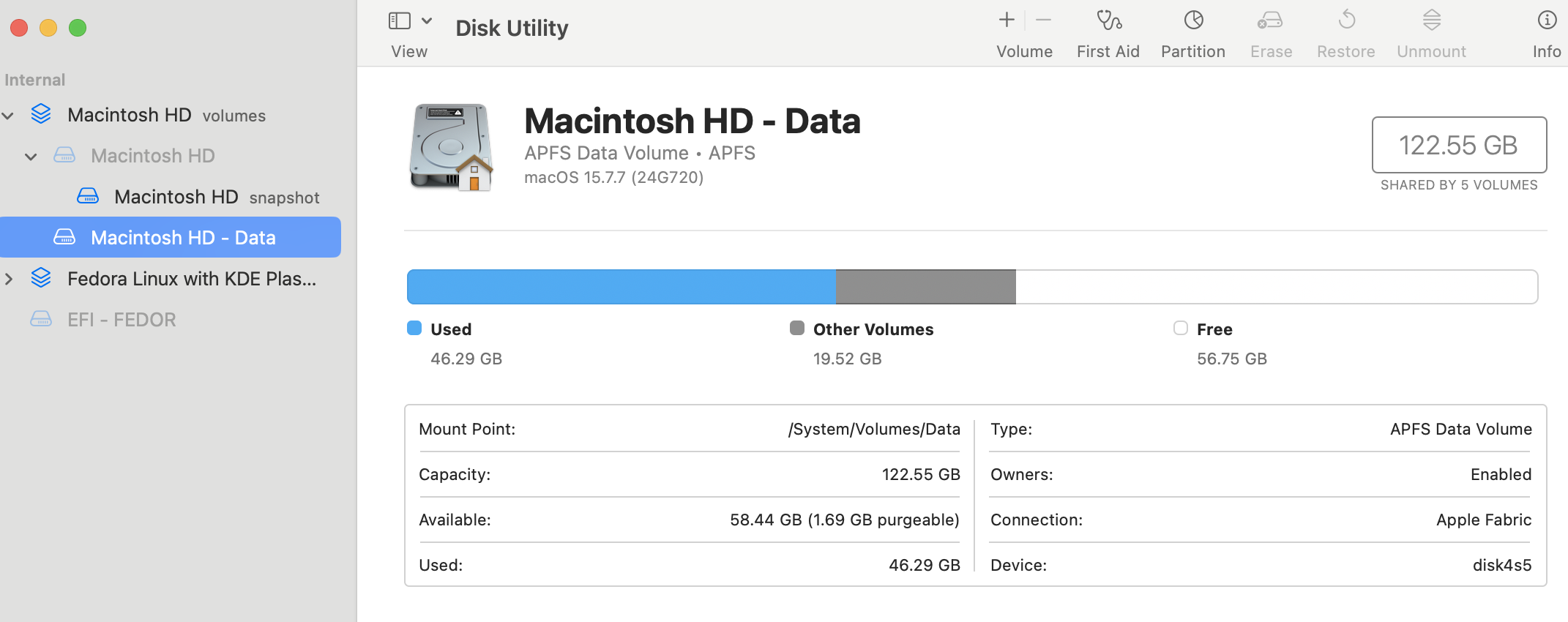Click the green full screen window button
Viewport: 1568px width, 622px height.
click(x=78, y=28)
